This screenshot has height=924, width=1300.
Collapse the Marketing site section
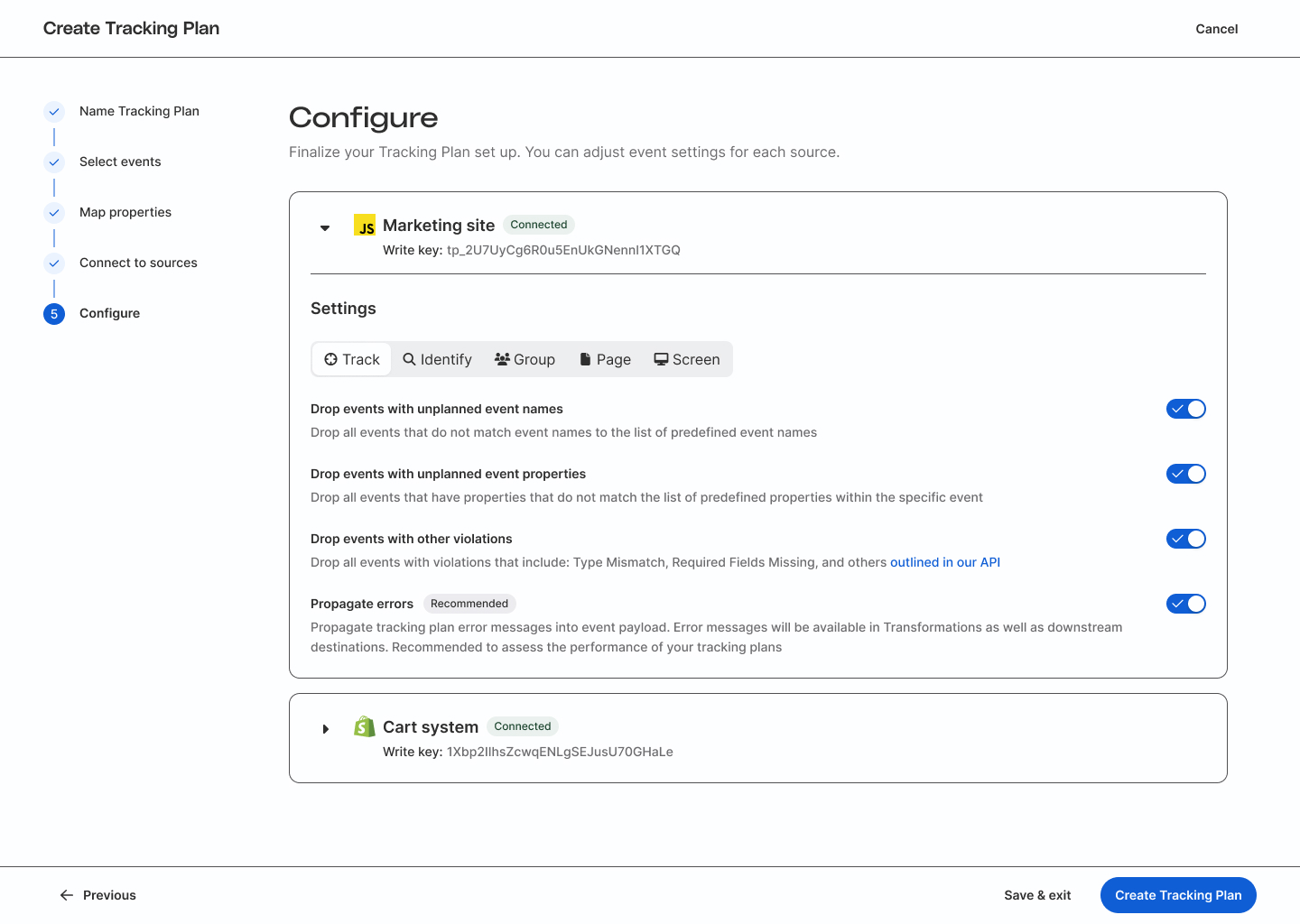[325, 227]
